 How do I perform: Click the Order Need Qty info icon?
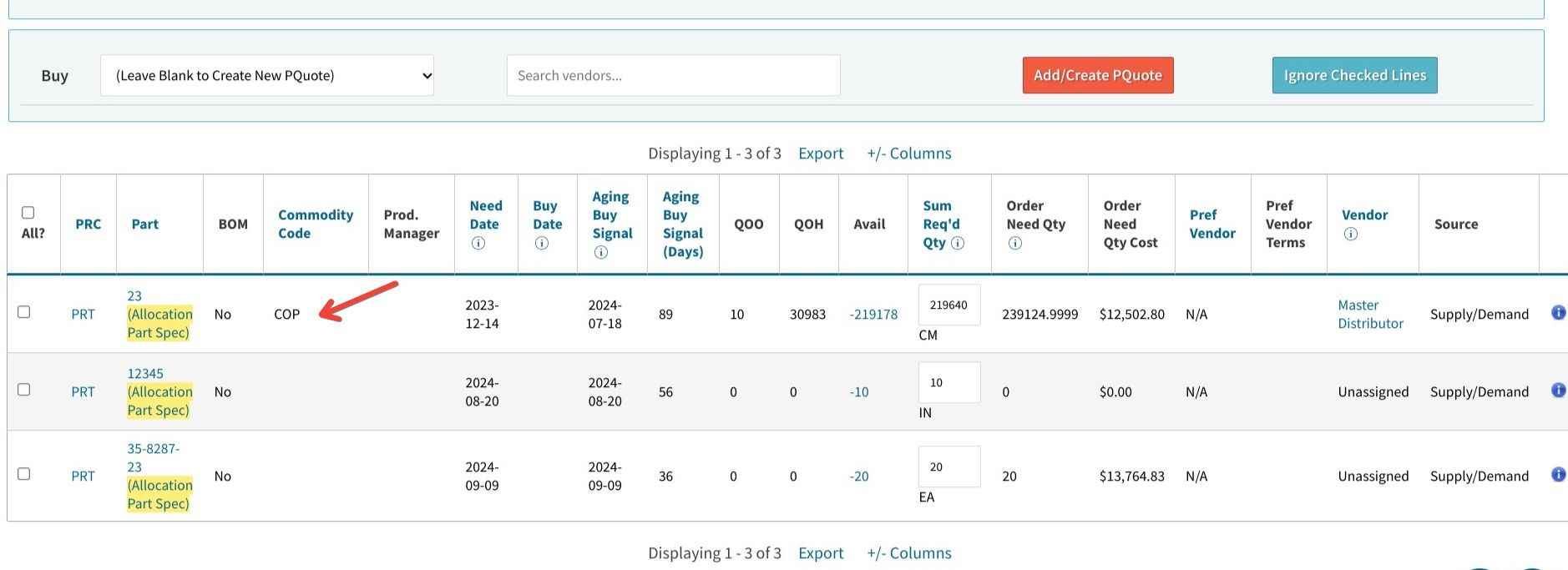point(1014,243)
